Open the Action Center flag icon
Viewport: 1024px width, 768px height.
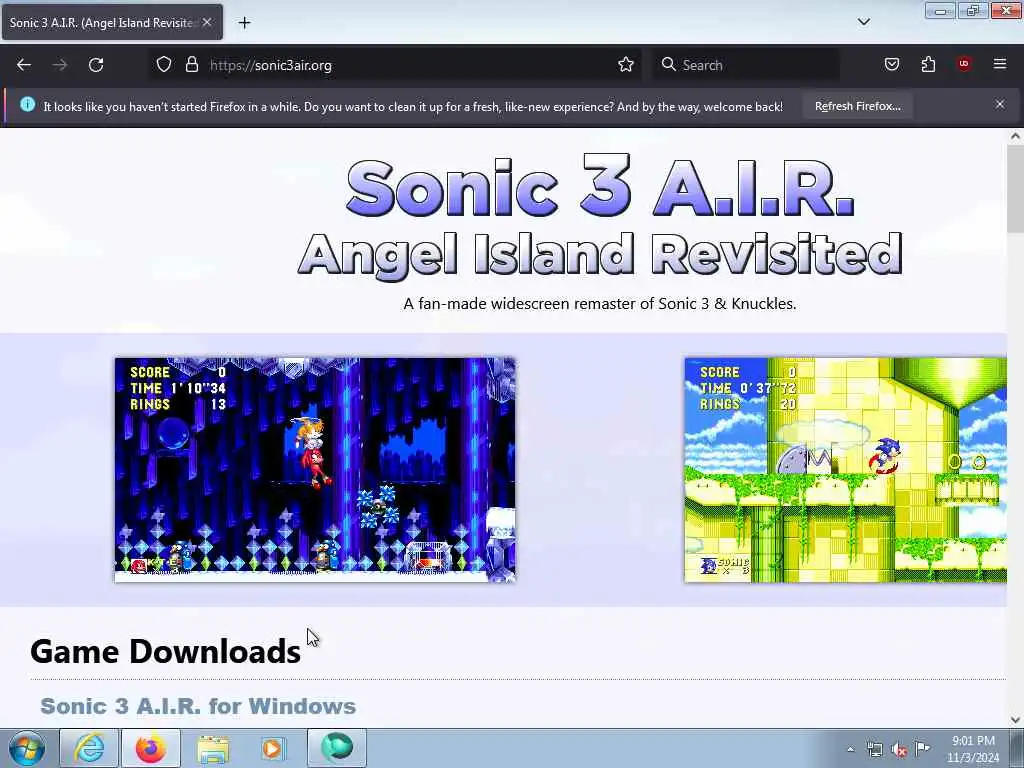(x=922, y=748)
